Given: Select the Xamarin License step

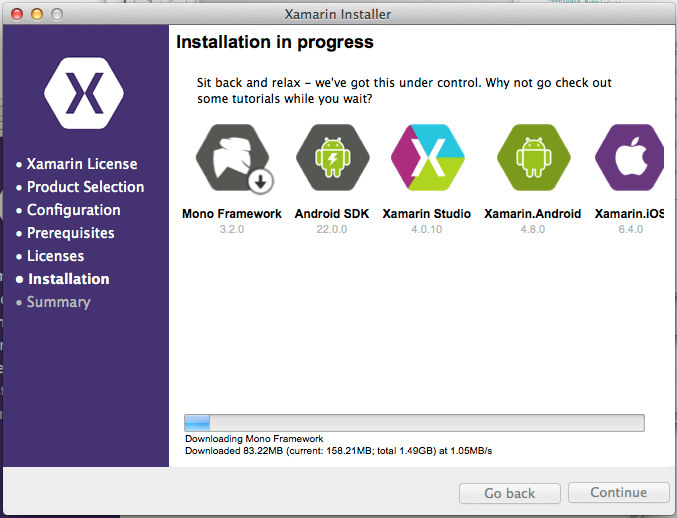Looking at the screenshot, I should [76, 164].
